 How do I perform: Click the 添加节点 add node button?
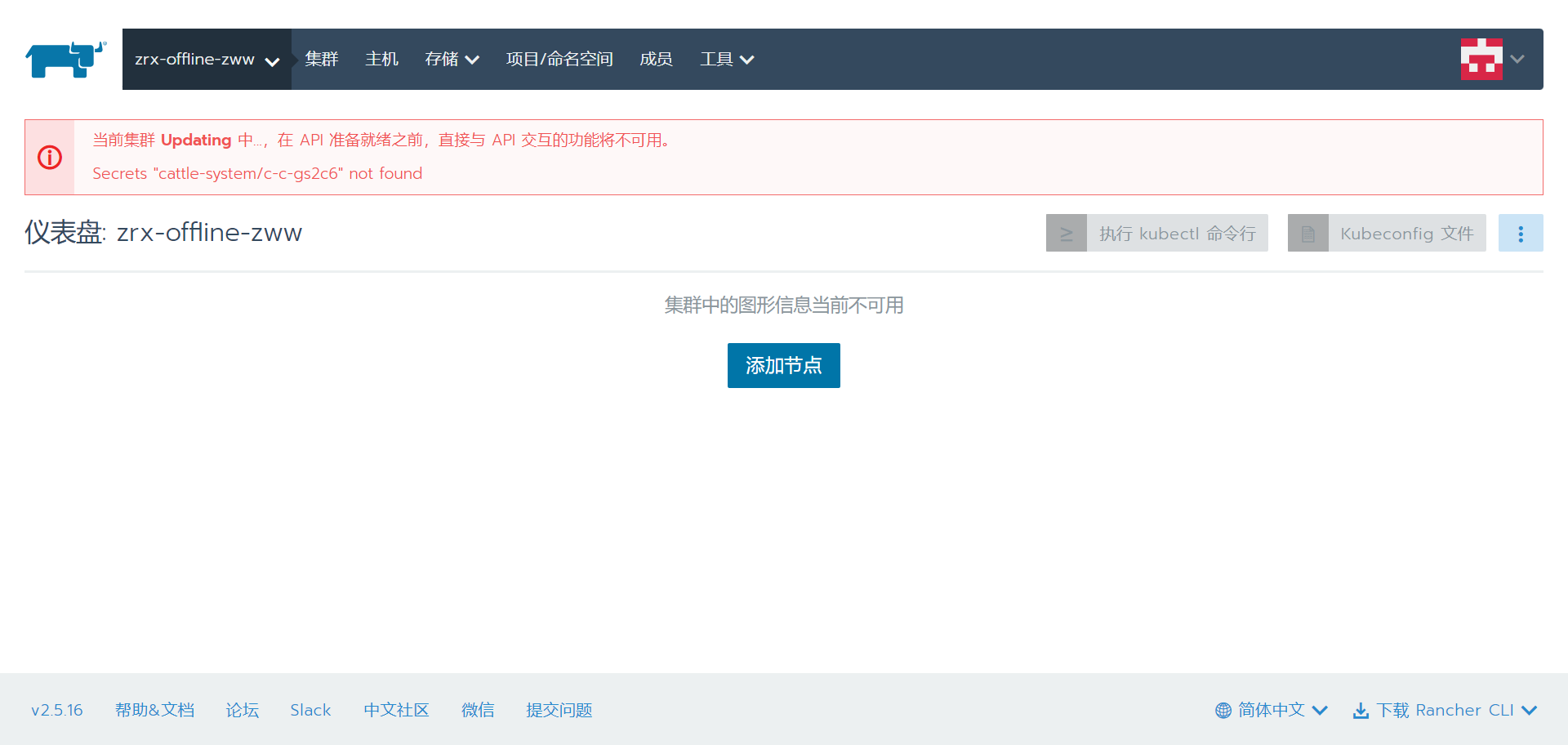click(x=783, y=365)
